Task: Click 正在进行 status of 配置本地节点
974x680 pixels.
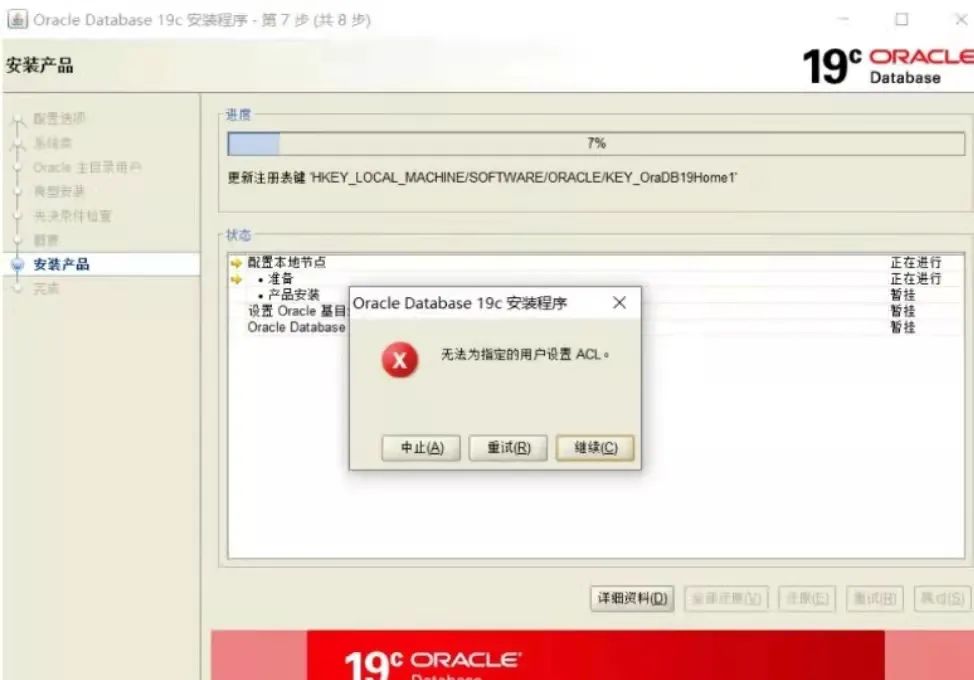Action: 916,262
